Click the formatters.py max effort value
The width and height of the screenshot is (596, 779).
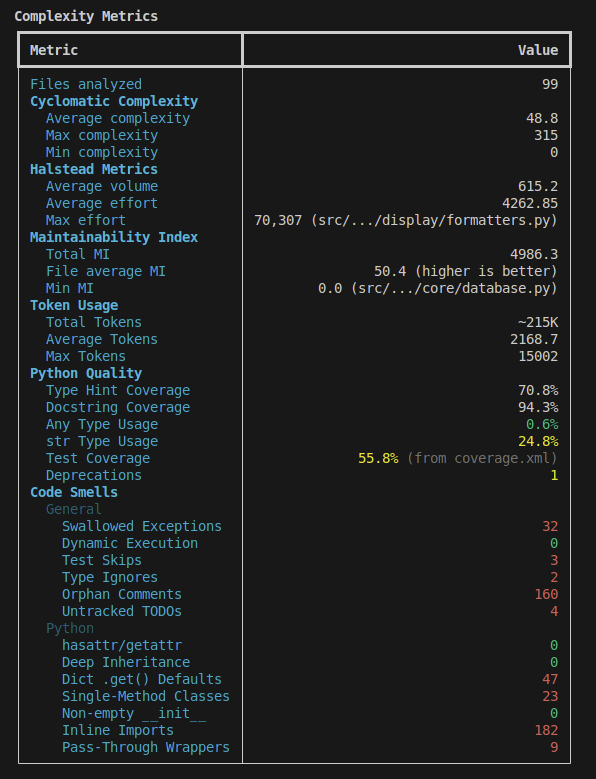pyautogui.click(x=406, y=220)
